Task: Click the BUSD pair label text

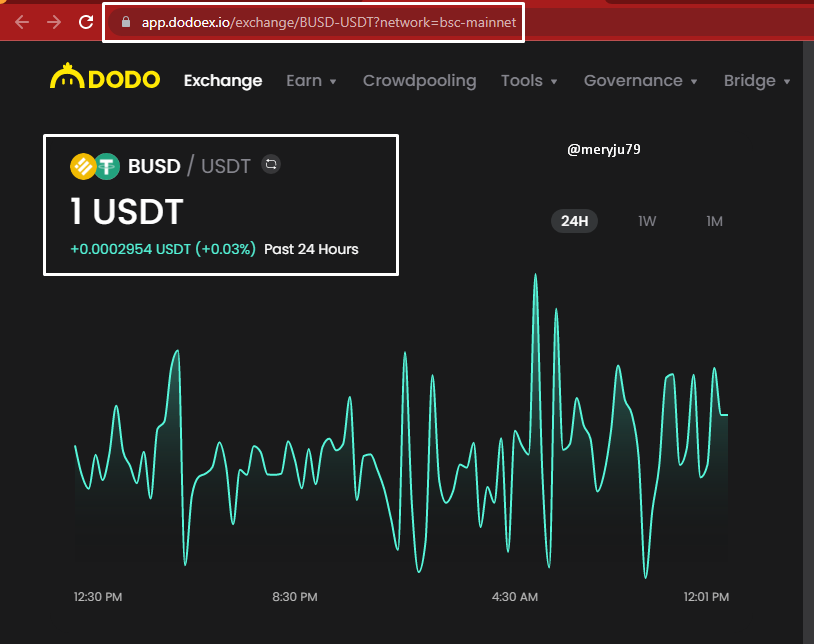Action: (154, 167)
